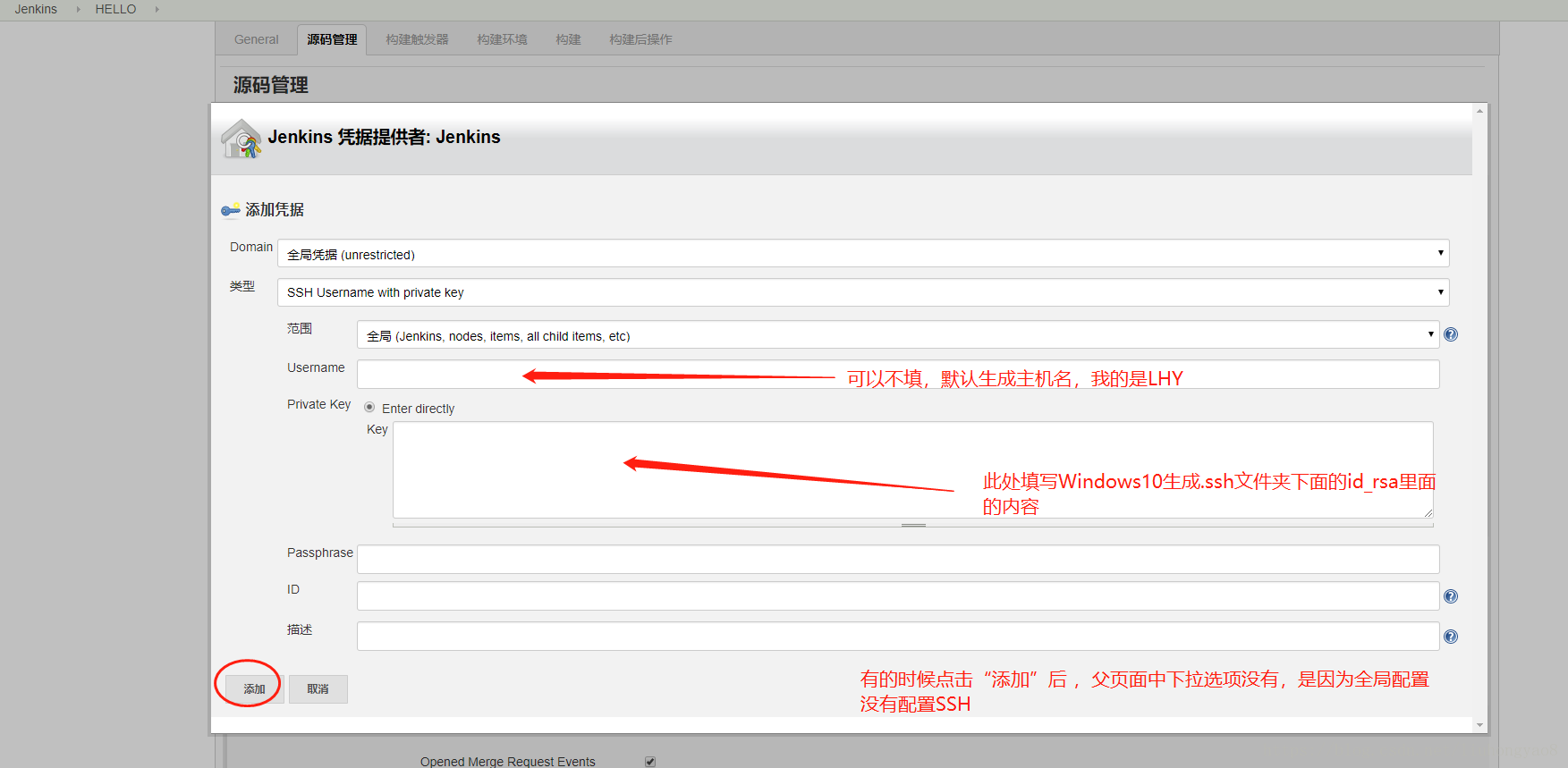1568x768 pixels.
Task: Open the 类型 dropdown SSH Username with private key
Action: pos(863,292)
